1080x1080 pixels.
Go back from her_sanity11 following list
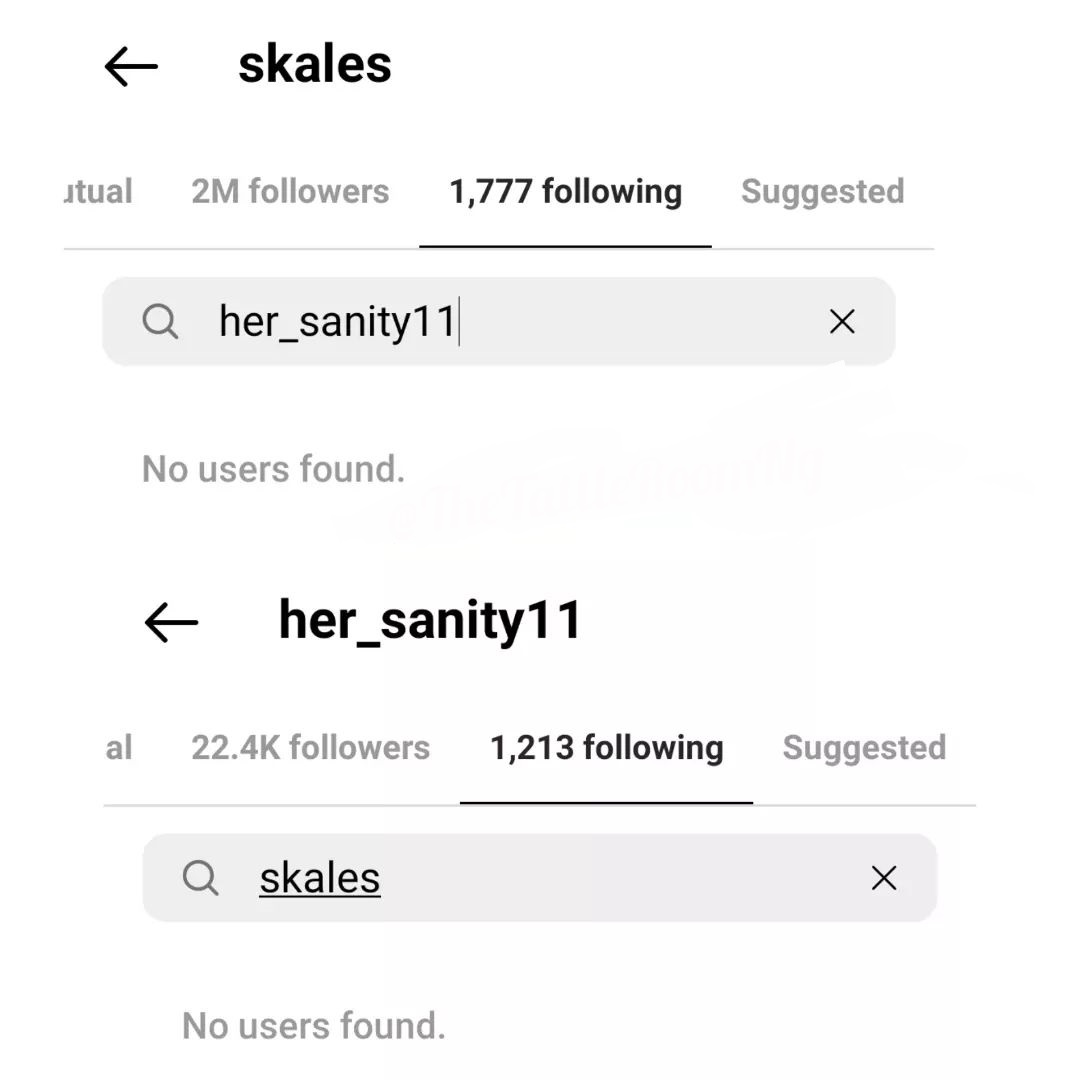click(172, 622)
